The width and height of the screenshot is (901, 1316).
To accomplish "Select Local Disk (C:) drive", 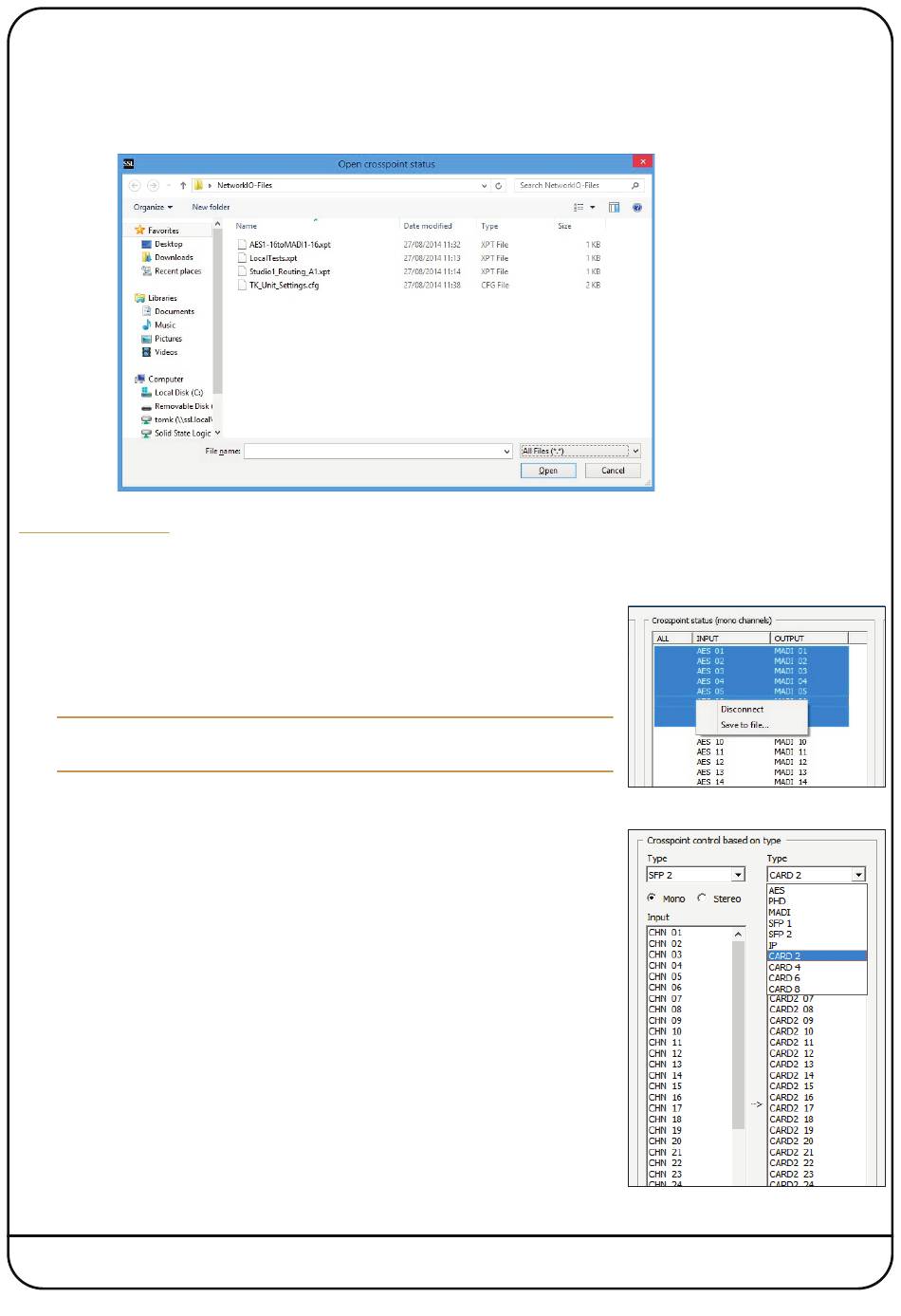I will coord(177,393).
